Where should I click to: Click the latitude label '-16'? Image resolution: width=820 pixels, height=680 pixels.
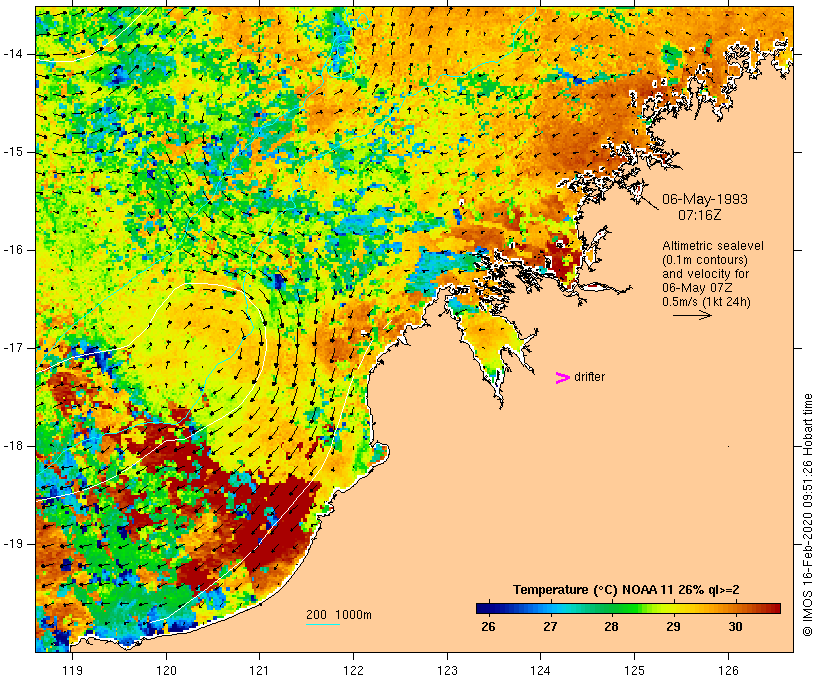coord(13,250)
